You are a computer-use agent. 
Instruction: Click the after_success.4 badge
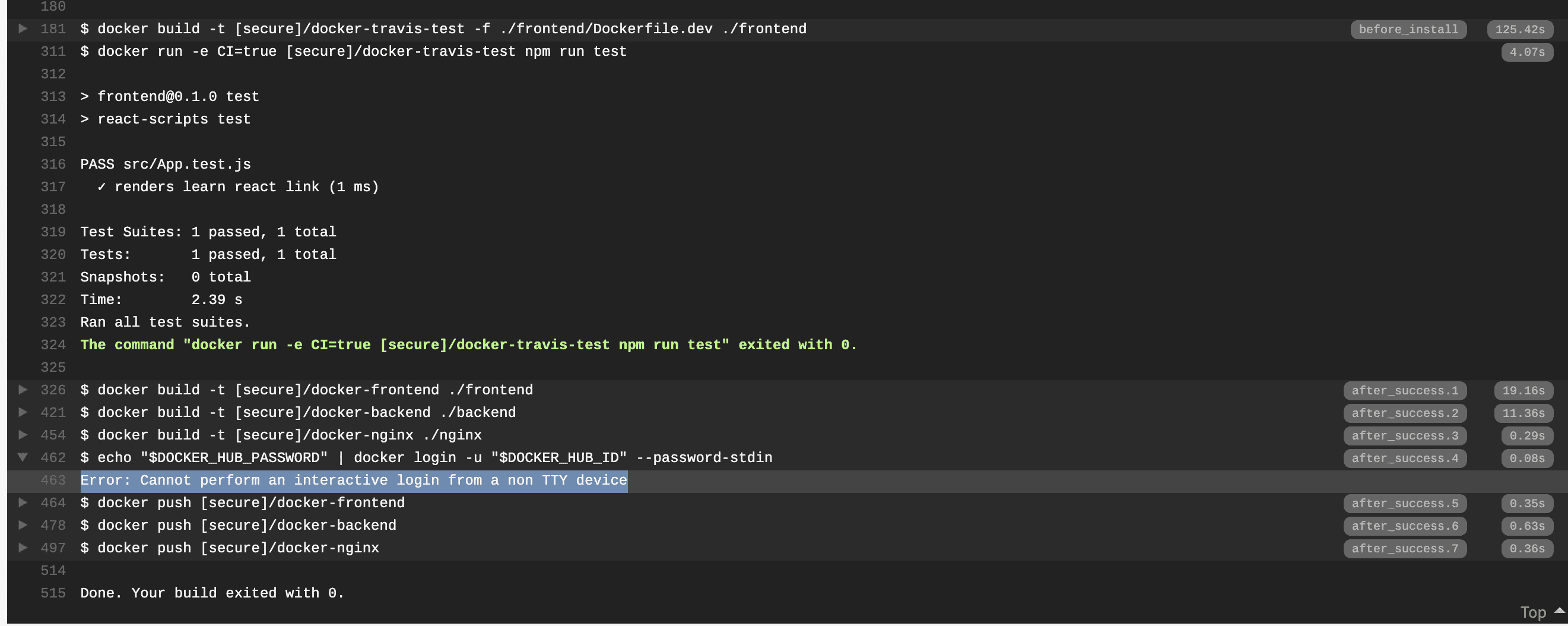pos(1404,458)
